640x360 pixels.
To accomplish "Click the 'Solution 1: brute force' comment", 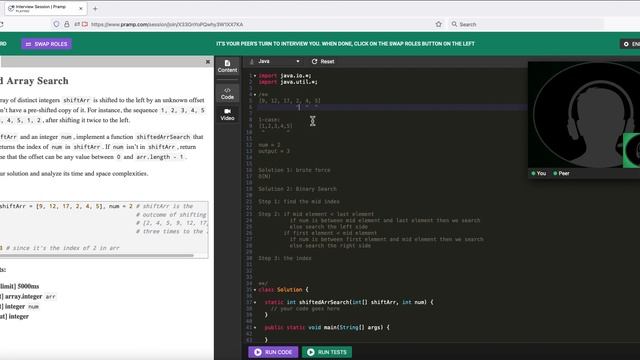I will pyautogui.click(x=294, y=170).
